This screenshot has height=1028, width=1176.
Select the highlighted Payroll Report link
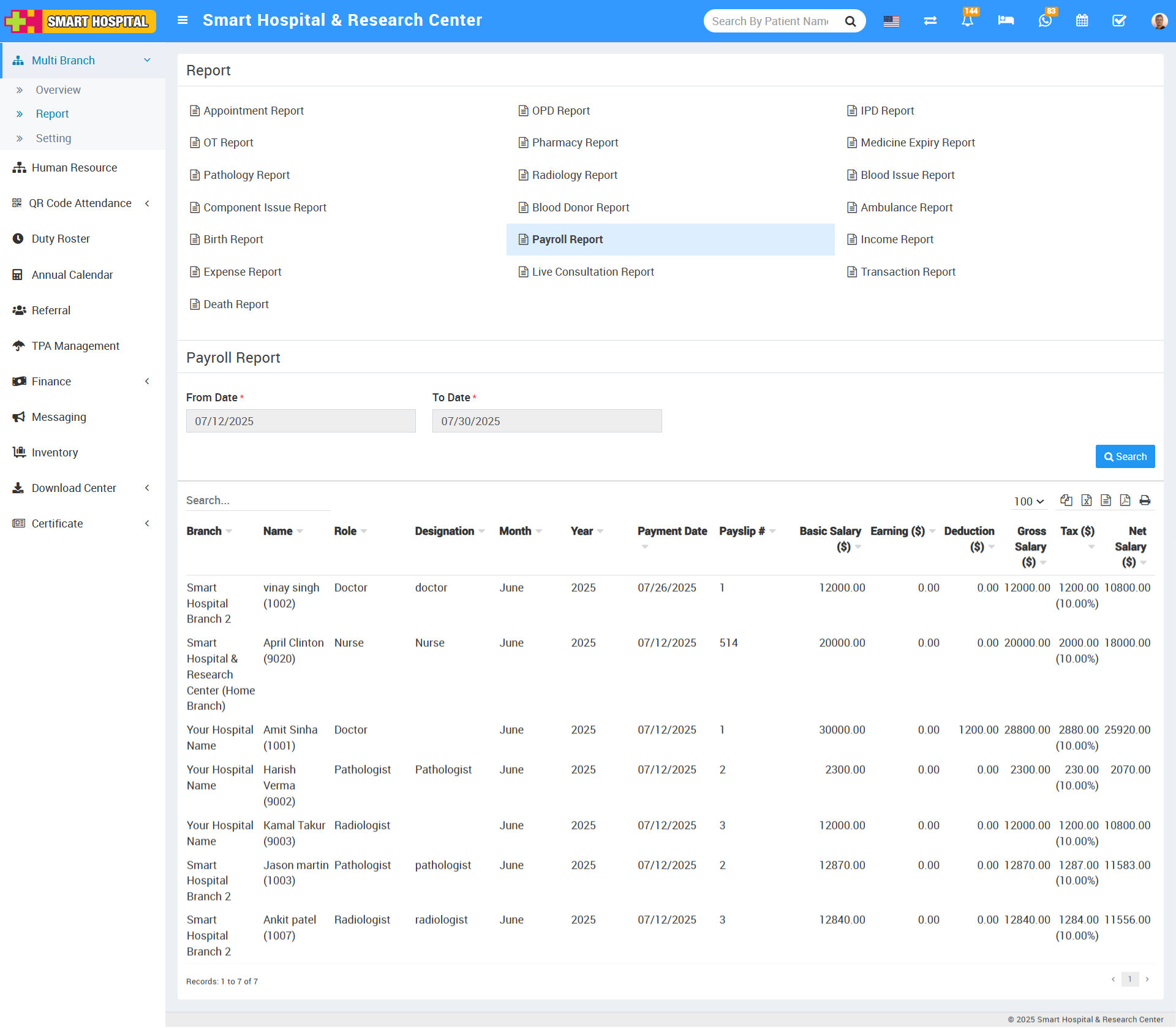point(670,240)
